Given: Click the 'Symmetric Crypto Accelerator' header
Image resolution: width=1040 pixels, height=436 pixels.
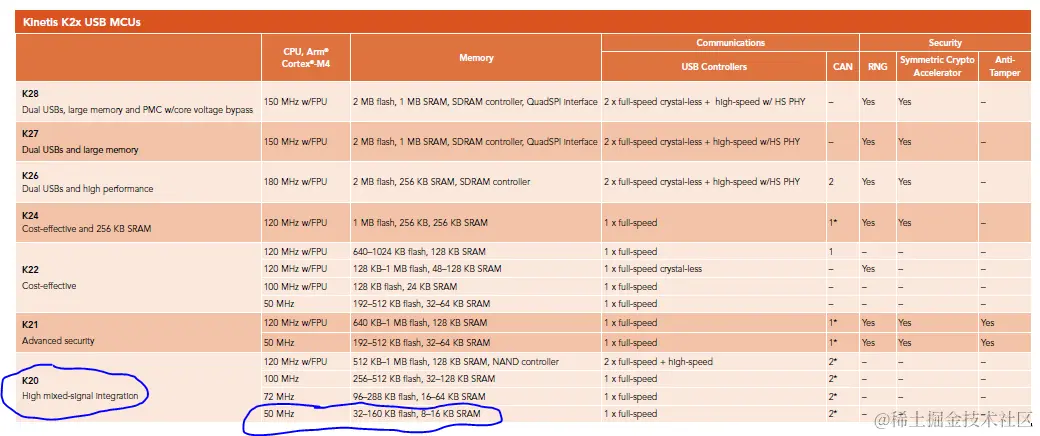Looking at the screenshot, I should [937, 66].
